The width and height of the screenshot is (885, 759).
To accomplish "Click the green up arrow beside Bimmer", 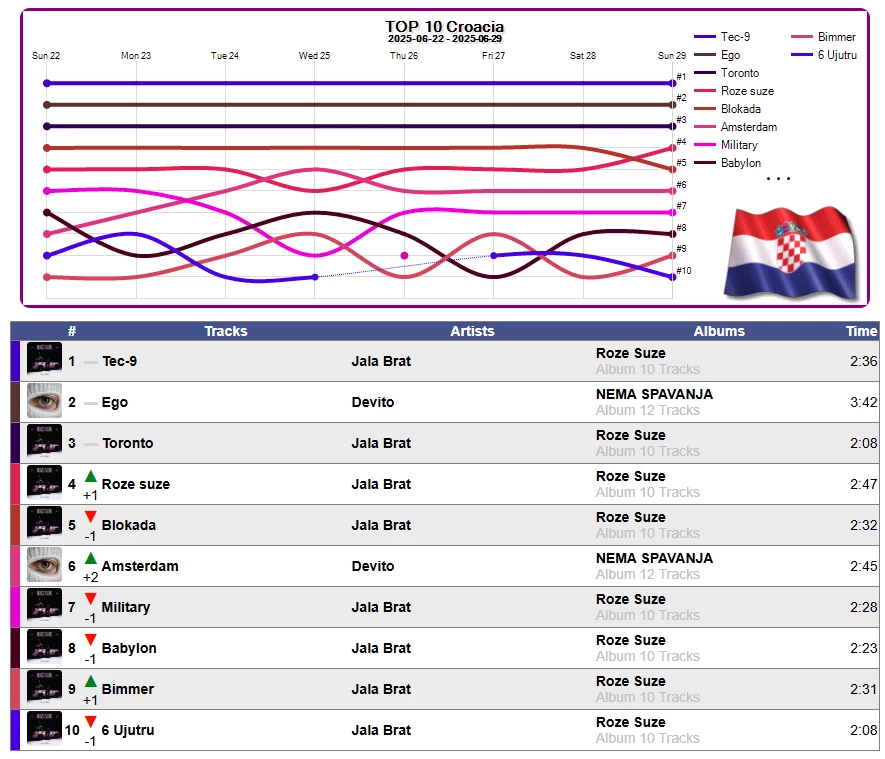I will [x=90, y=681].
